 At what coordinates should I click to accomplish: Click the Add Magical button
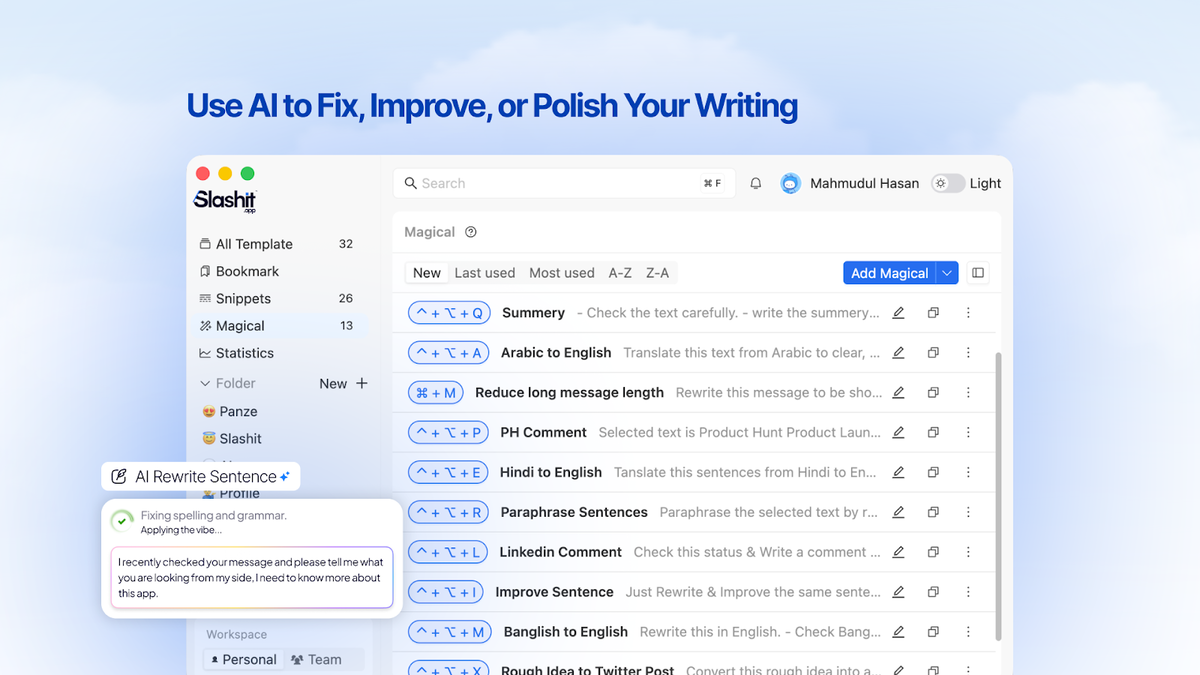890,272
